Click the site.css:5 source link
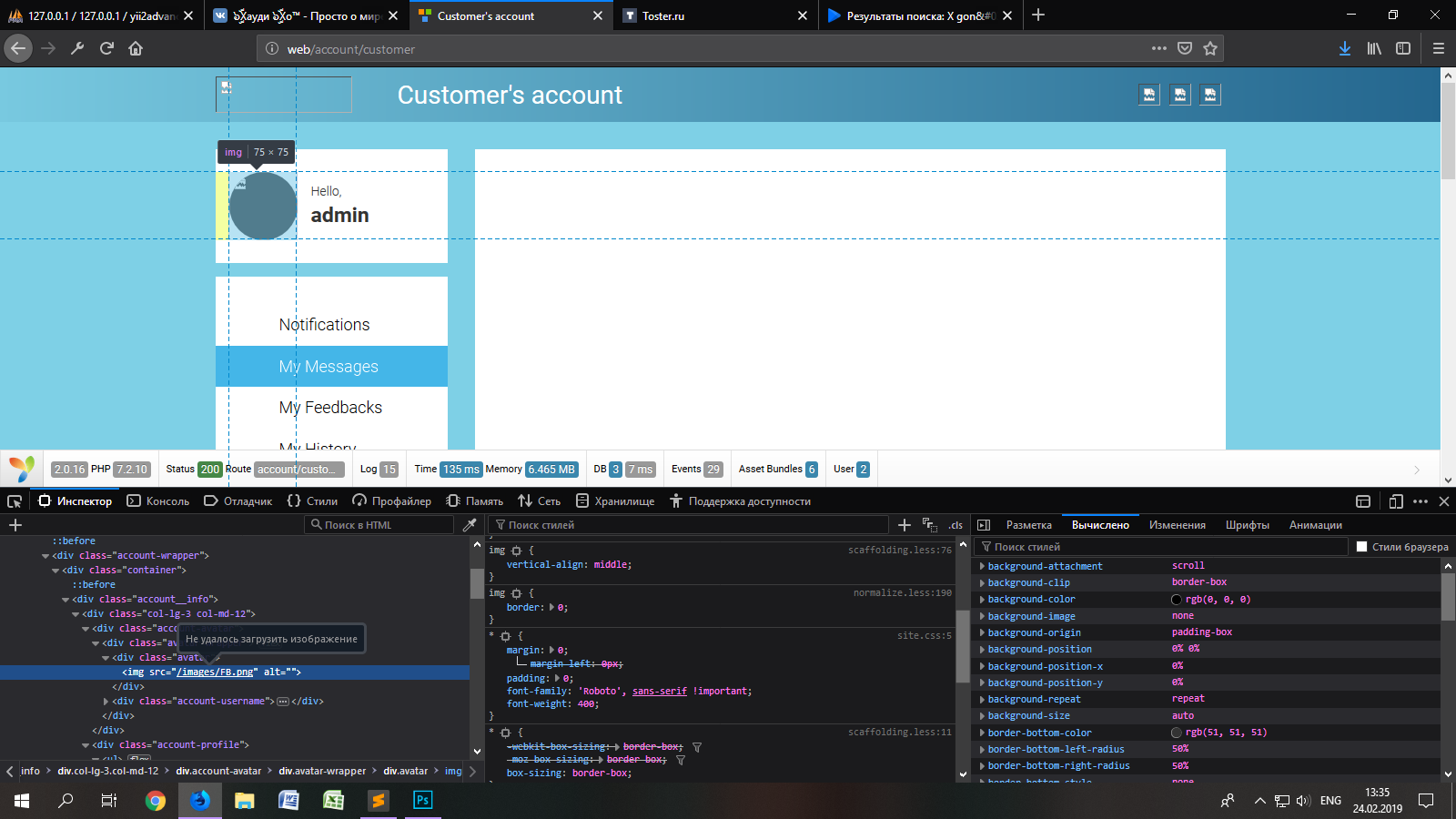Screen dimensions: 1456x819 pos(924,636)
